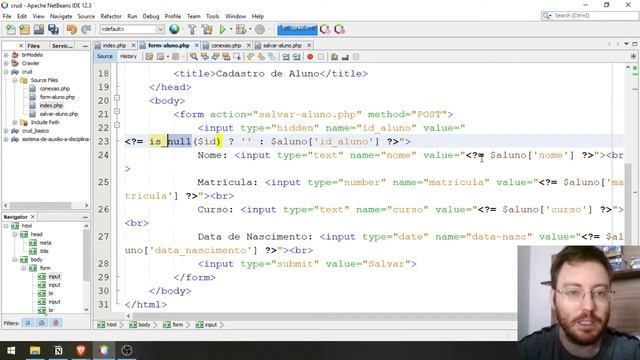Run the project with the green play icon
This screenshot has width=640, height=360.
222,29
